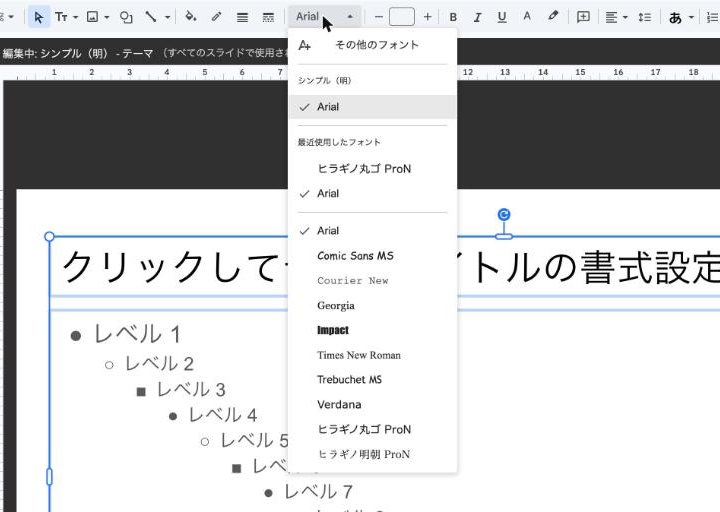Click the top-center resize handle under rotation icon
Image resolution: width=720 pixels, height=512 pixels.
coord(504,236)
